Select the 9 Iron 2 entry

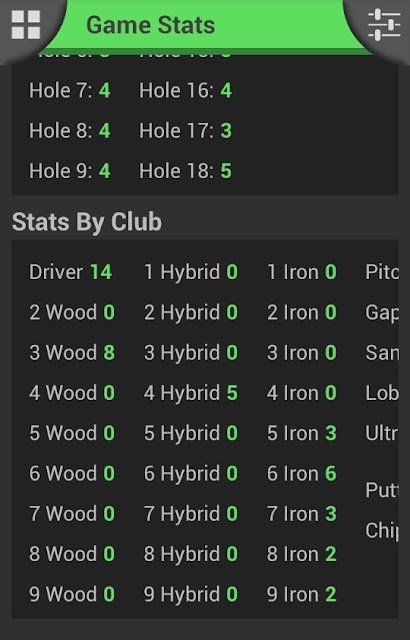tap(301, 594)
